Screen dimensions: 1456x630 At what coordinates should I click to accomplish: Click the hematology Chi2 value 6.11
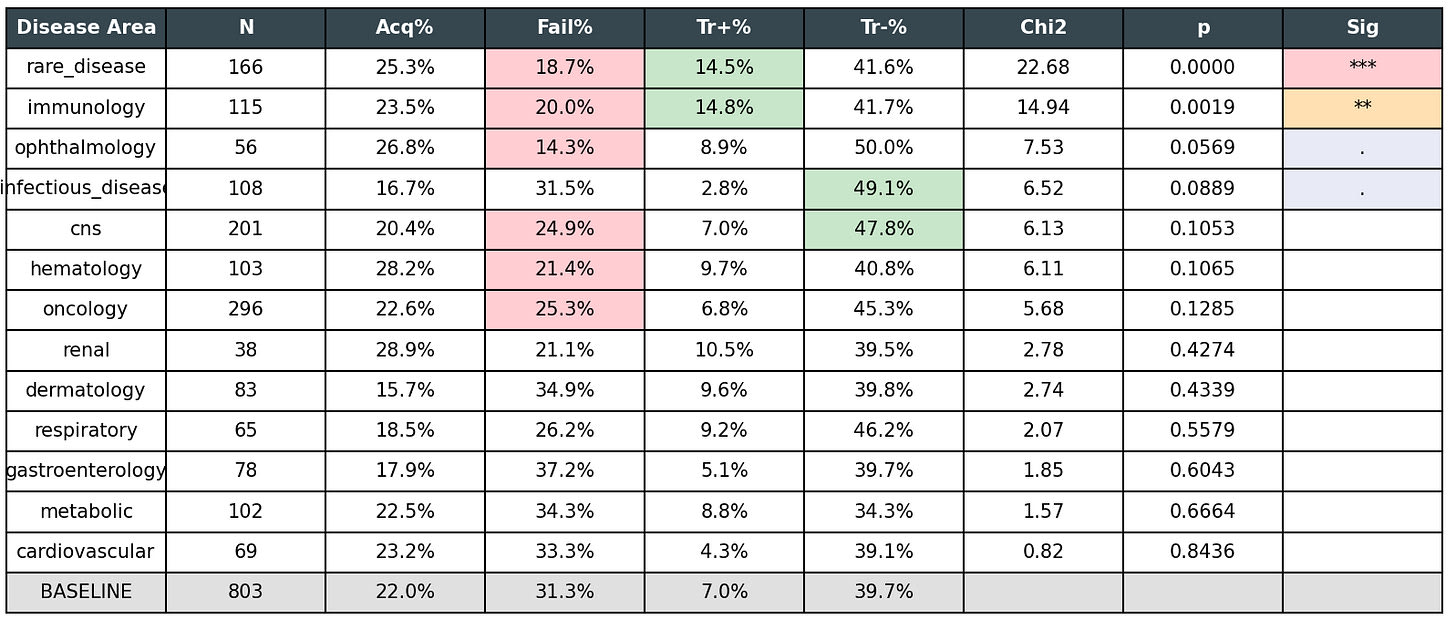point(1043,269)
